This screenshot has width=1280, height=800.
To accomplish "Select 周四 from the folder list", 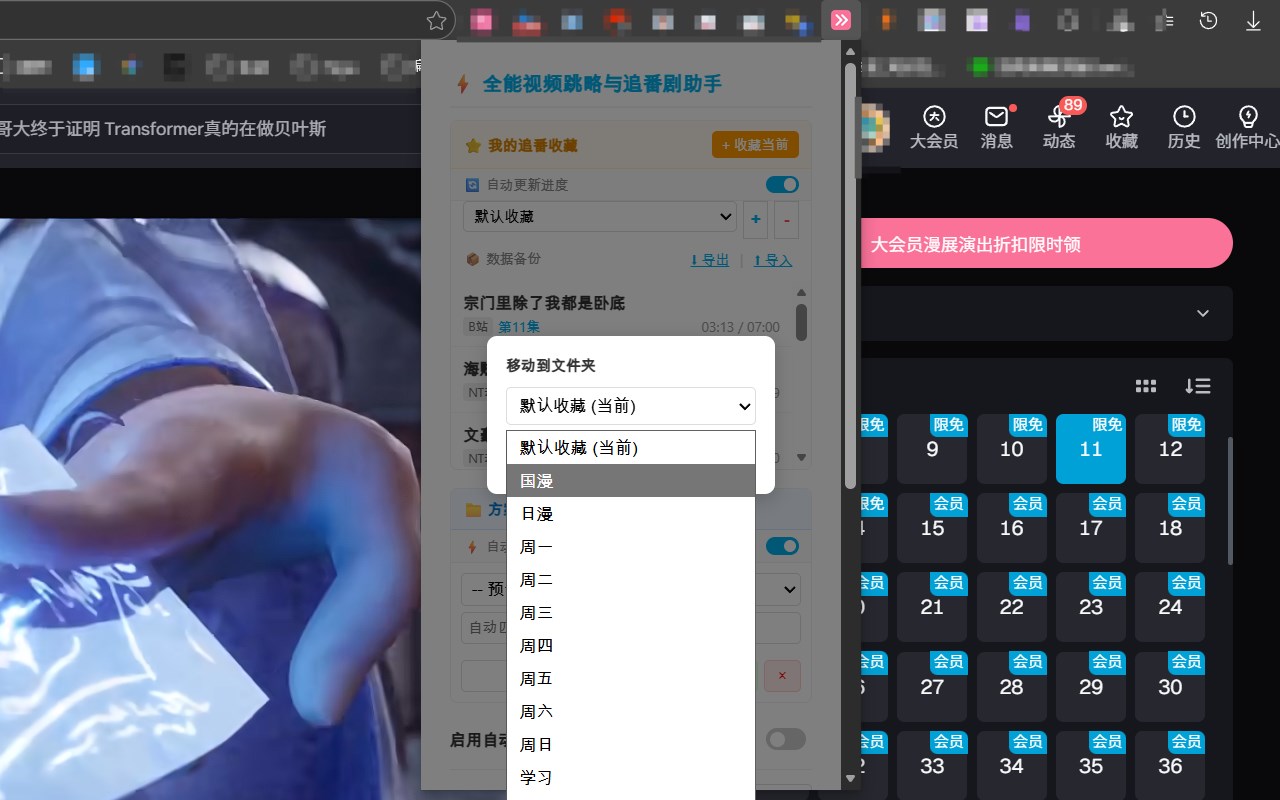I will pyautogui.click(x=630, y=646).
